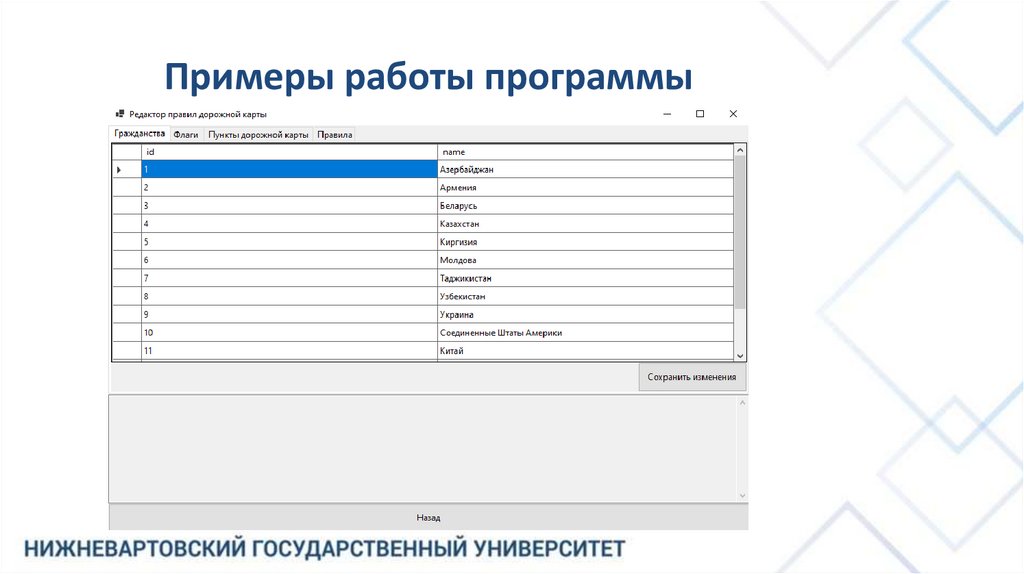Minimize the Редактор правил window

pos(667,114)
